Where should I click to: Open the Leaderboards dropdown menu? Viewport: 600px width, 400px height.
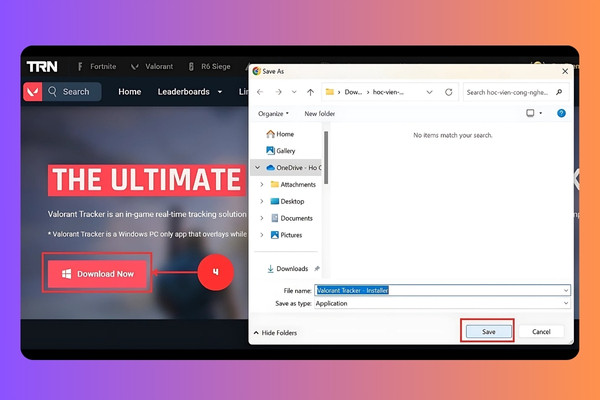click(190, 92)
